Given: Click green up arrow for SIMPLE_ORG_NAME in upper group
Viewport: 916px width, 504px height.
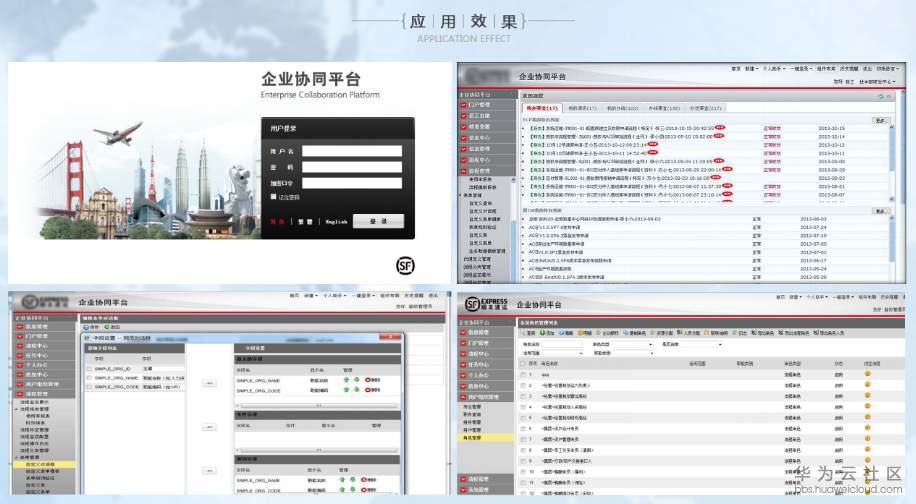Looking at the screenshot, I should pyautogui.click(x=346, y=380).
